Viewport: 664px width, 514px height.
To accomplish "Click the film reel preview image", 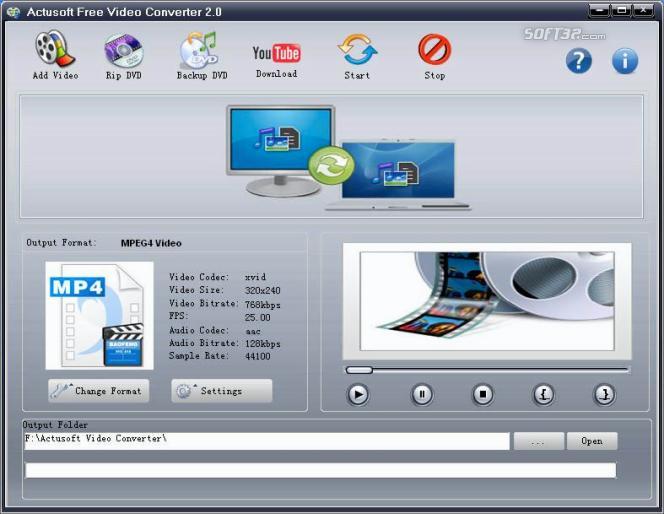I will point(487,301).
